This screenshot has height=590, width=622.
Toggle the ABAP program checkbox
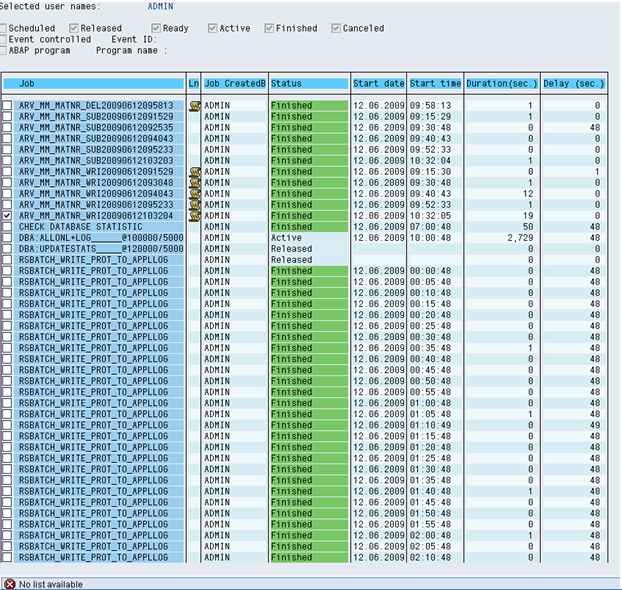click(x=3, y=50)
